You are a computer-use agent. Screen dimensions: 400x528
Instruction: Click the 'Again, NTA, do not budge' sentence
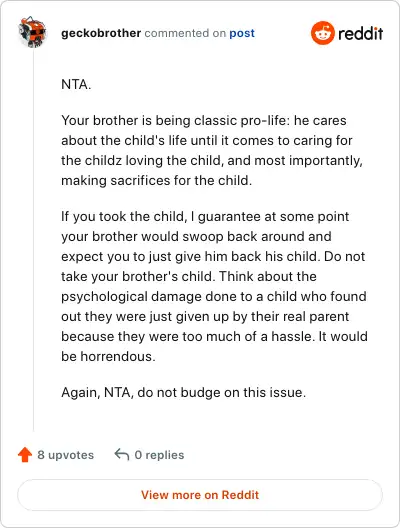(184, 392)
